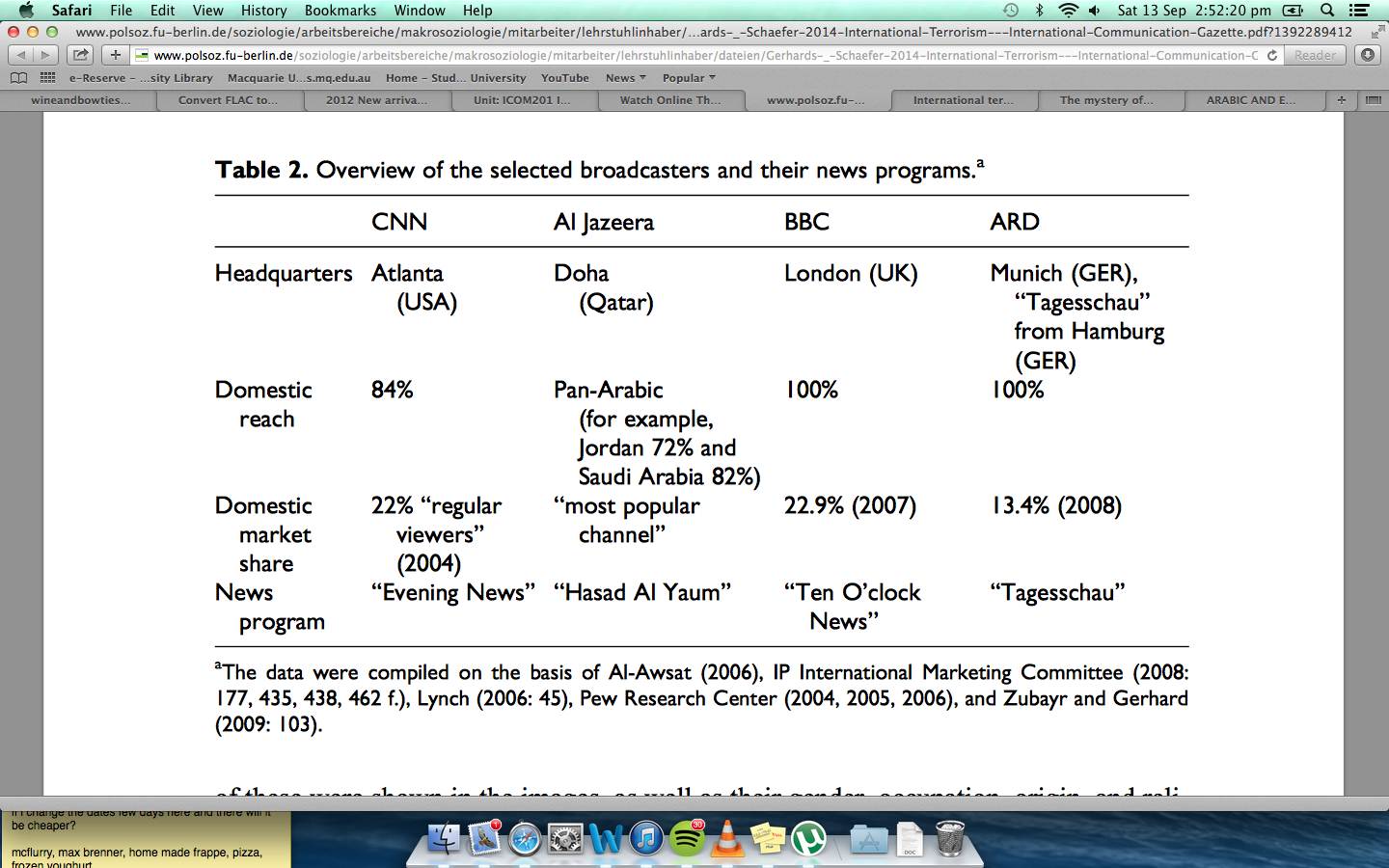Open the Share button in Safari toolbar

[81, 55]
